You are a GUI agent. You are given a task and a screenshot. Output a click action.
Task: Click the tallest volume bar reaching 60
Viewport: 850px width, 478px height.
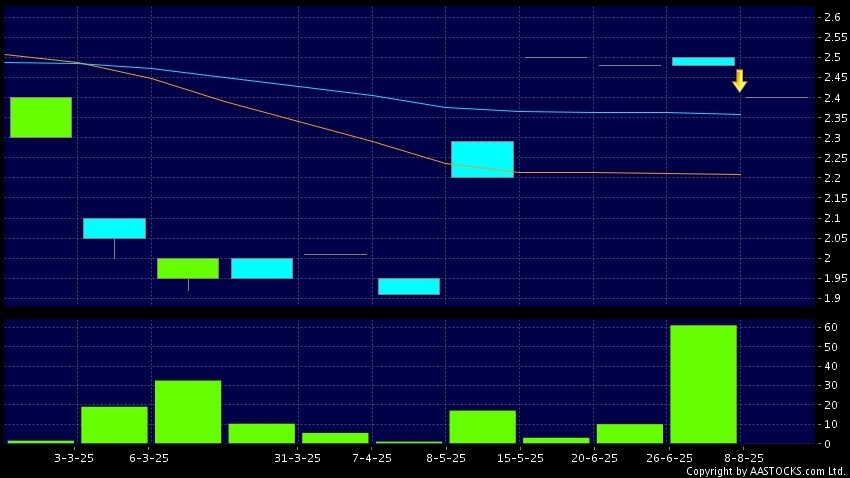(x=703, y=384)
